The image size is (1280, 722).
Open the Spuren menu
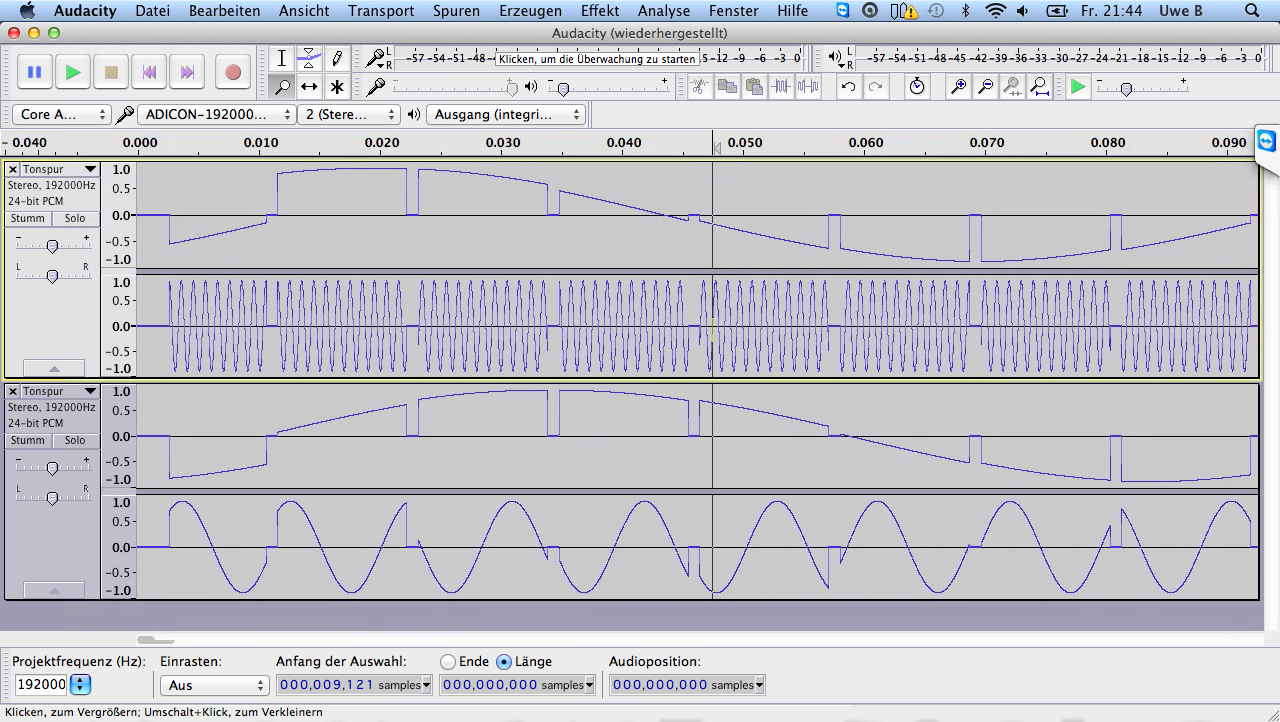coord(456,11)
